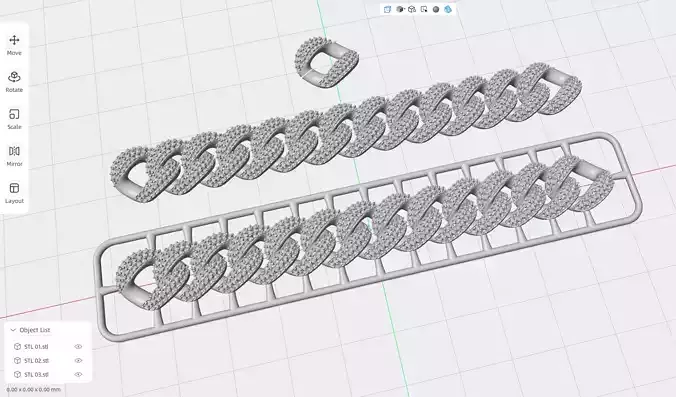Click the blue faceted gem icon
Screen dimensions: 676x397
coord(448,9)
